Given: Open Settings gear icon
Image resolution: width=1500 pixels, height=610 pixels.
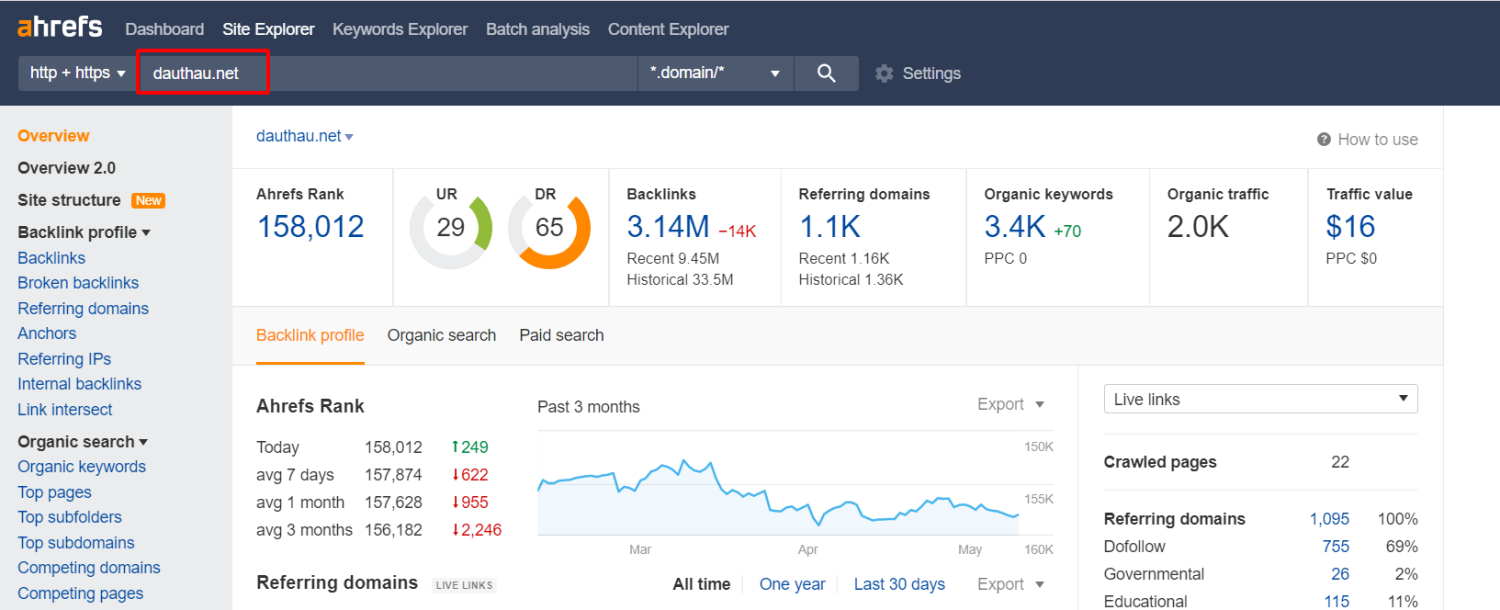Looking at the screenshot, I should click(884, 73).
